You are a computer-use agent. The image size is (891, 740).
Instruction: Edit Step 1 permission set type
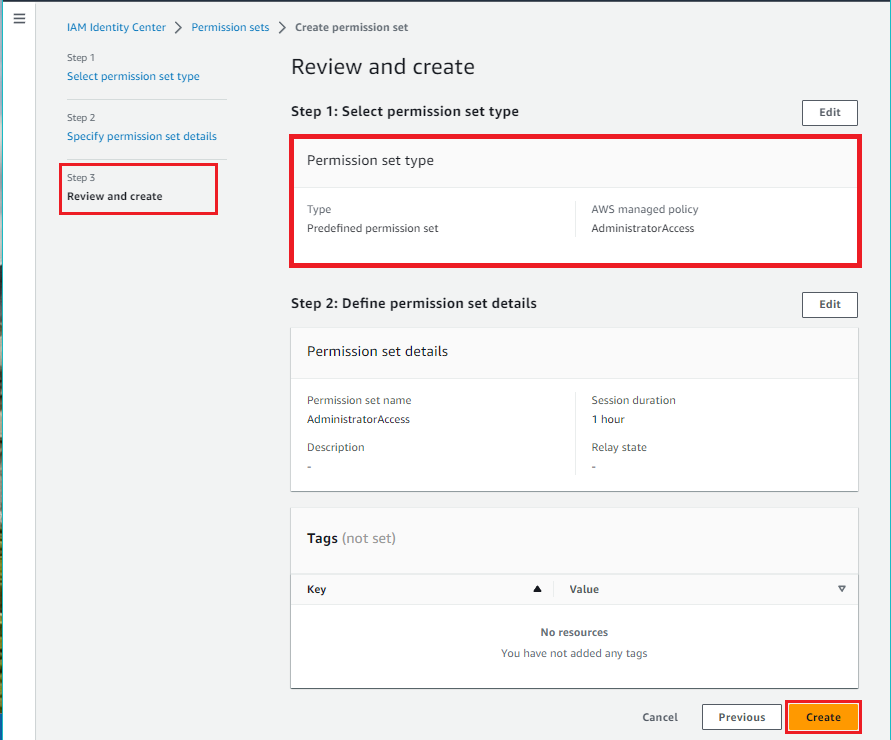pos(830,113)
